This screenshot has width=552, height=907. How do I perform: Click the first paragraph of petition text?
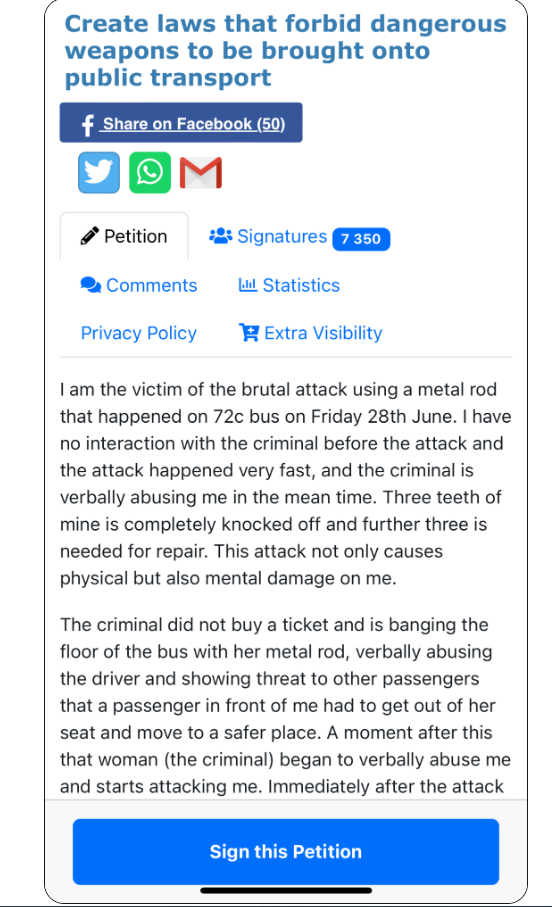(285, 484)
